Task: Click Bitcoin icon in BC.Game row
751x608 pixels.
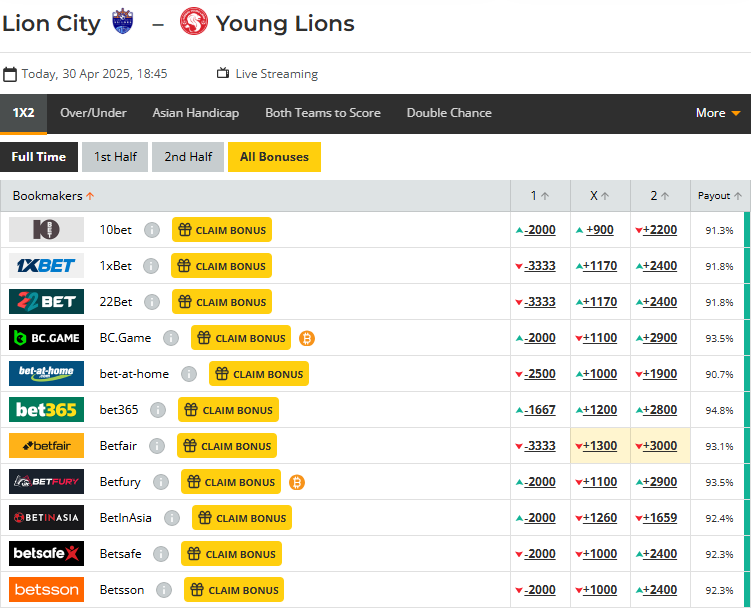Action: [x=307, y=338]
